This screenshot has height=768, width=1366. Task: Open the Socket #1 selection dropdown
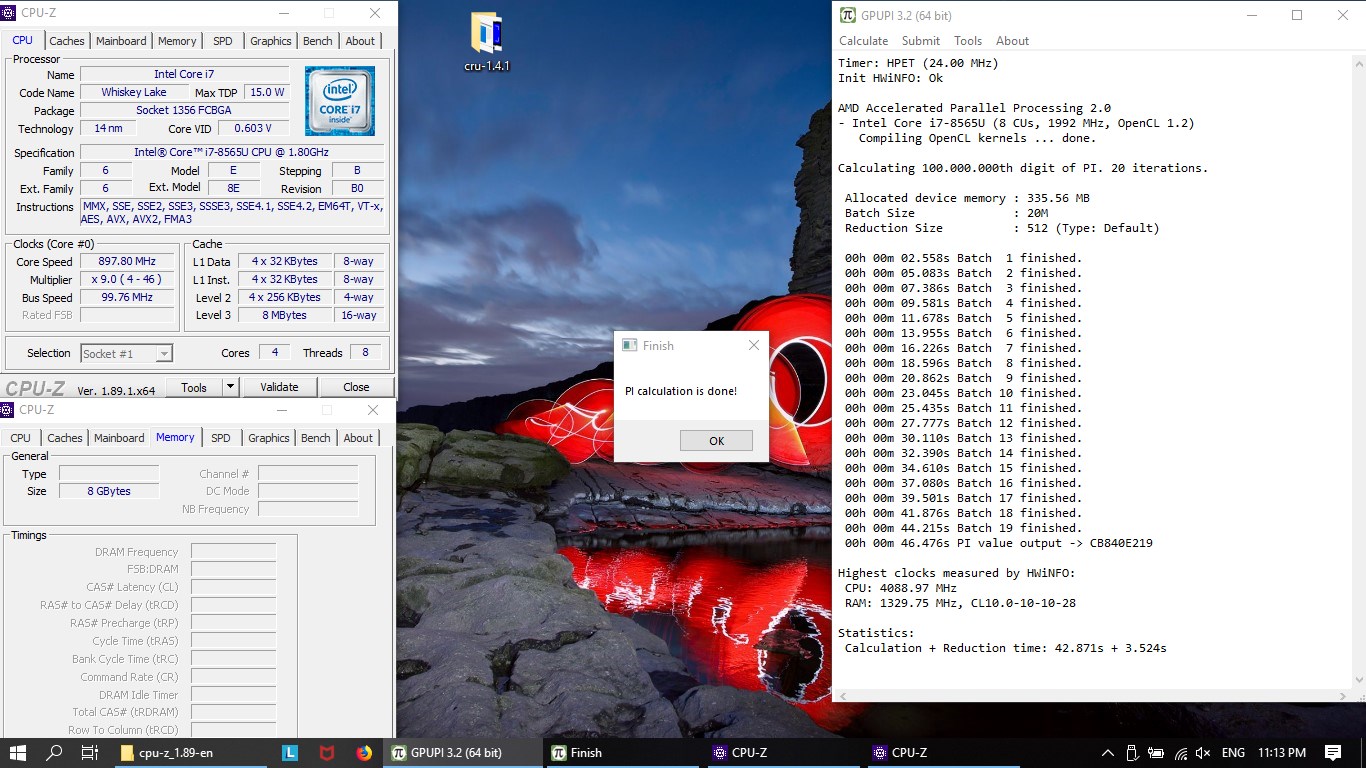(126, 353)
